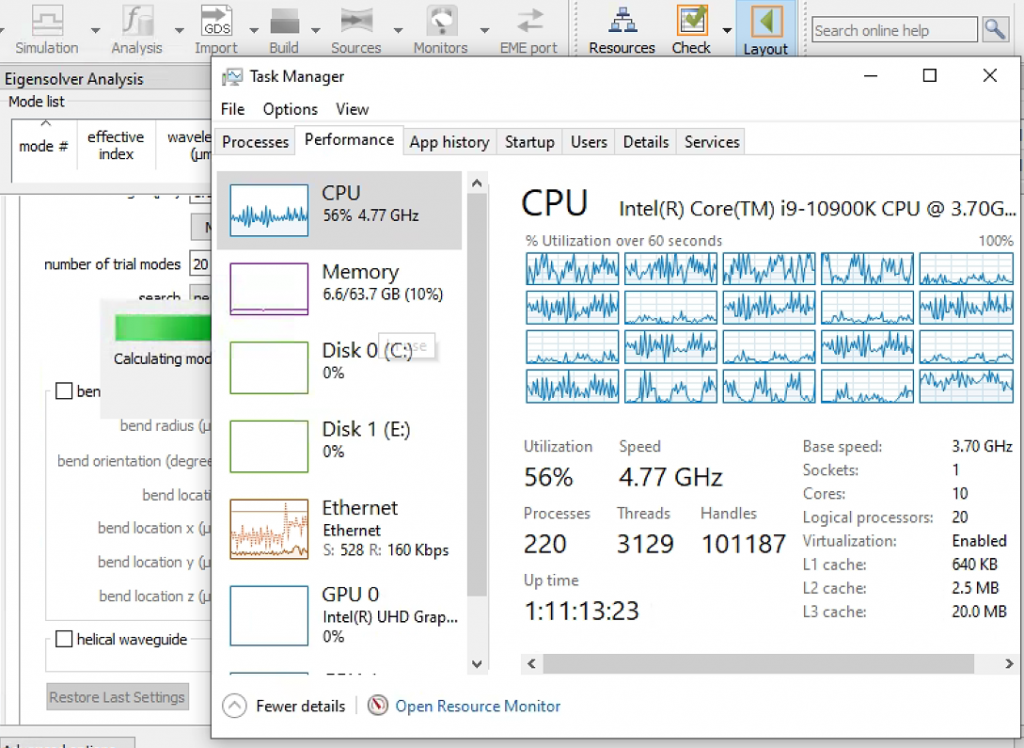Switch to the Performance tab

click(x=349, y=140)
